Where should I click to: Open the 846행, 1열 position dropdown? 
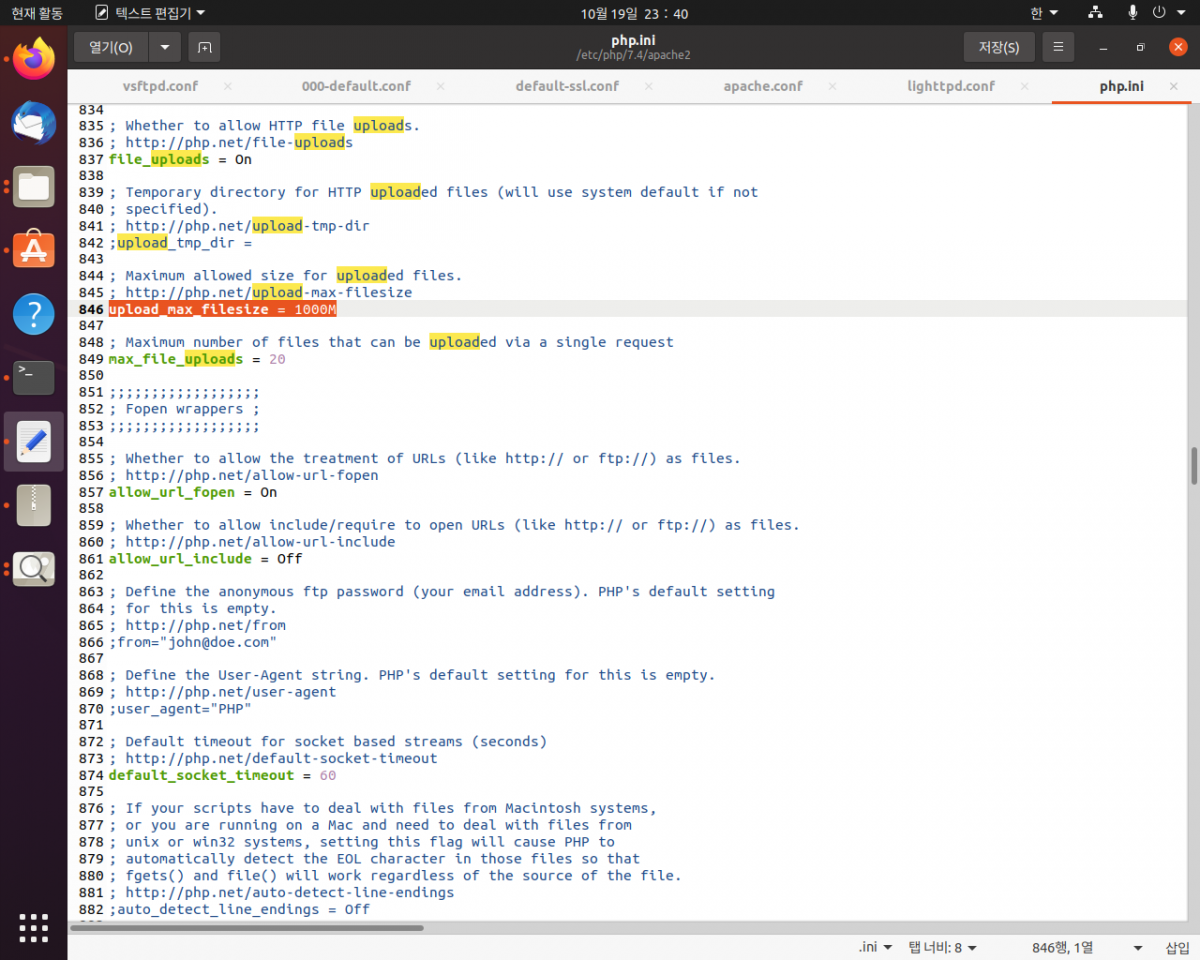pos(1086,947)
